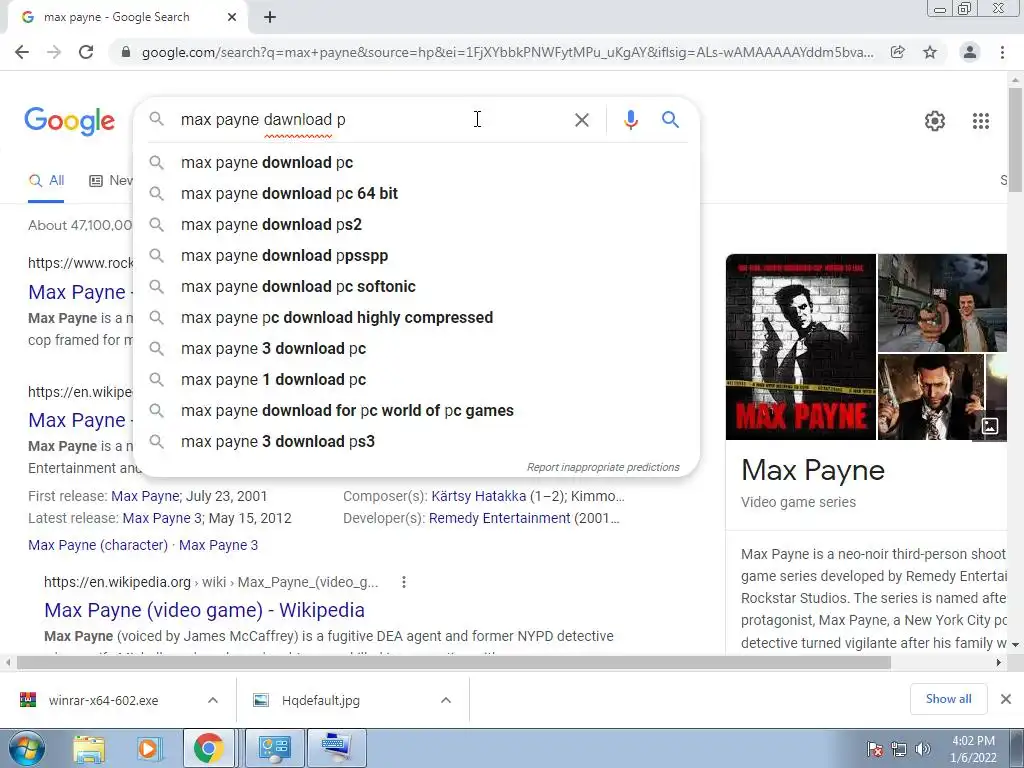Viewport: 1024px width, 768px height.
Task: Open Kärtsy Hatakka composer link
Action: pyautogui.click(x=479, y=496)
